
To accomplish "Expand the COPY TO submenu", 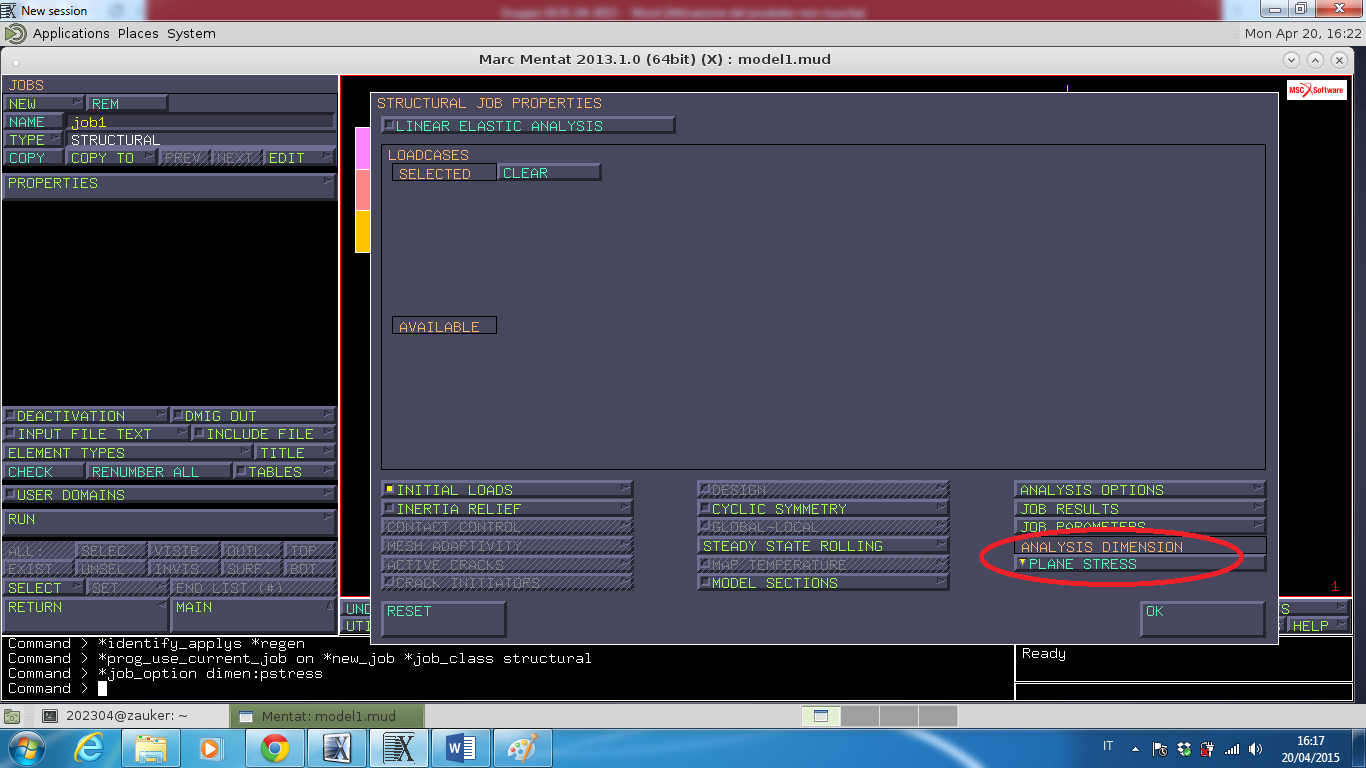I will (x=112, y=158).
